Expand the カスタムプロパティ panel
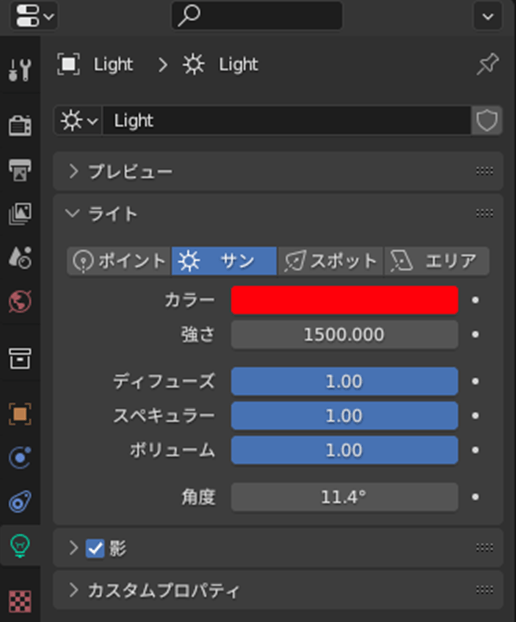Viewport: 516px width, 622px height. (x=74, y=590)
